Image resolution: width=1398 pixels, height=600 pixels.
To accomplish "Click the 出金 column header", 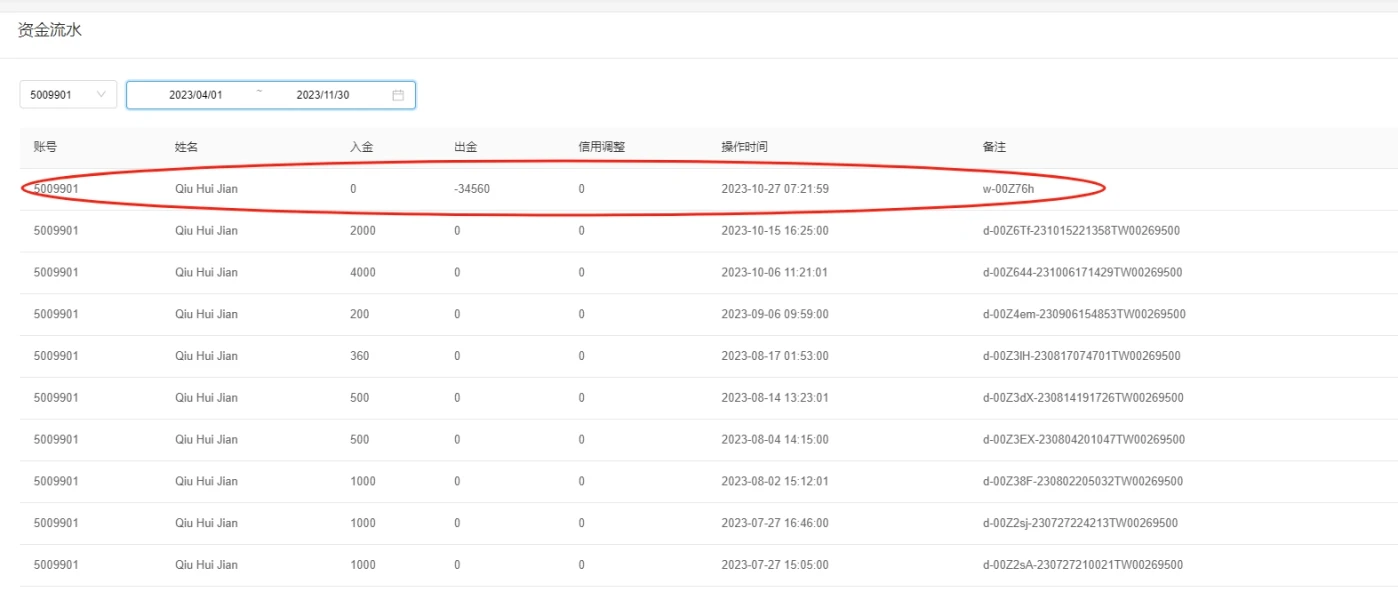I will (x=465, y=147).
